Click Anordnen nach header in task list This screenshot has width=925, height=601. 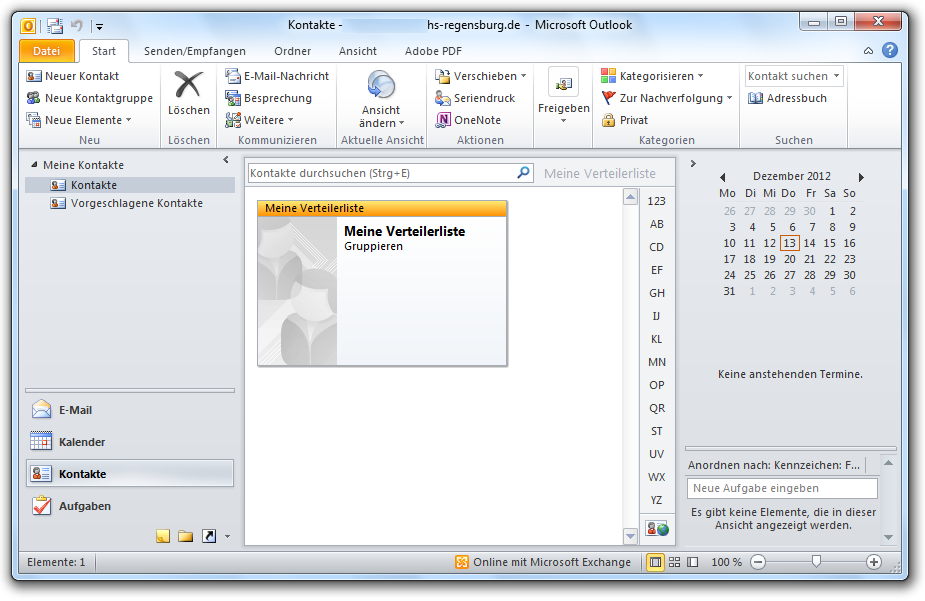coord(776,465)
